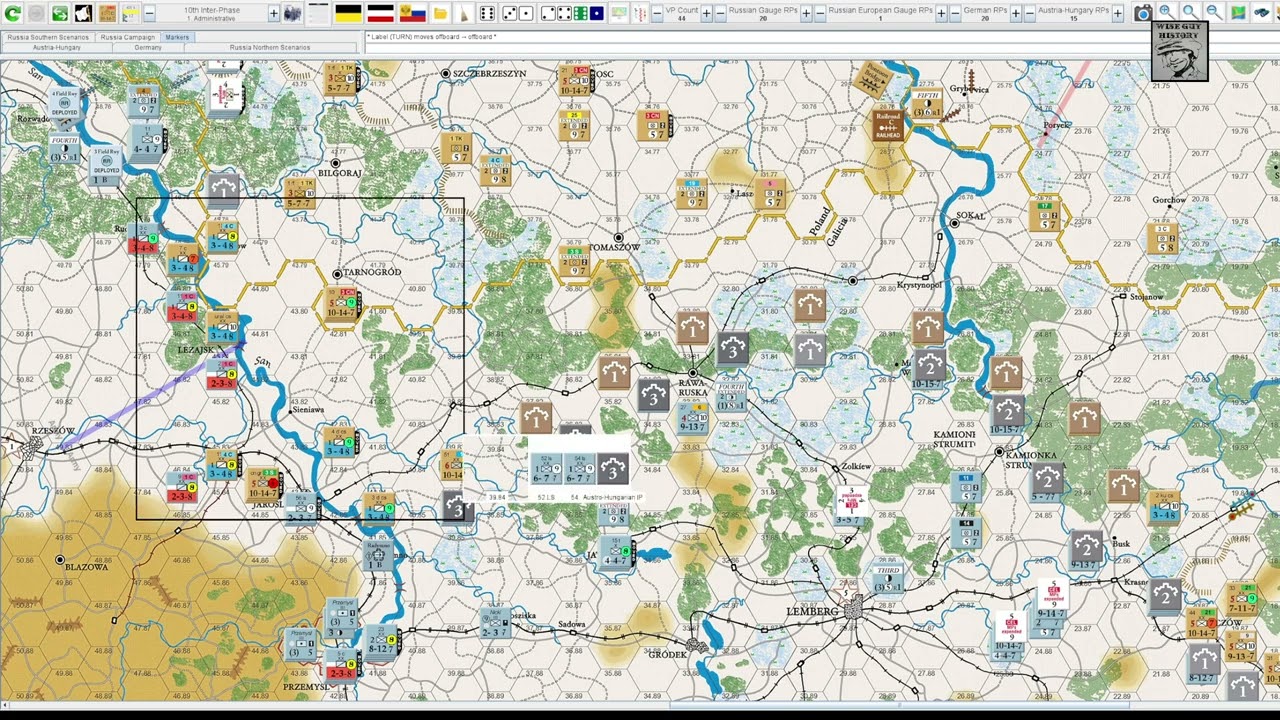Image resolution: width=1280 pixels, height=720 pixels.
Task: Click the monitor icon in toolbar
Action: 619,13
